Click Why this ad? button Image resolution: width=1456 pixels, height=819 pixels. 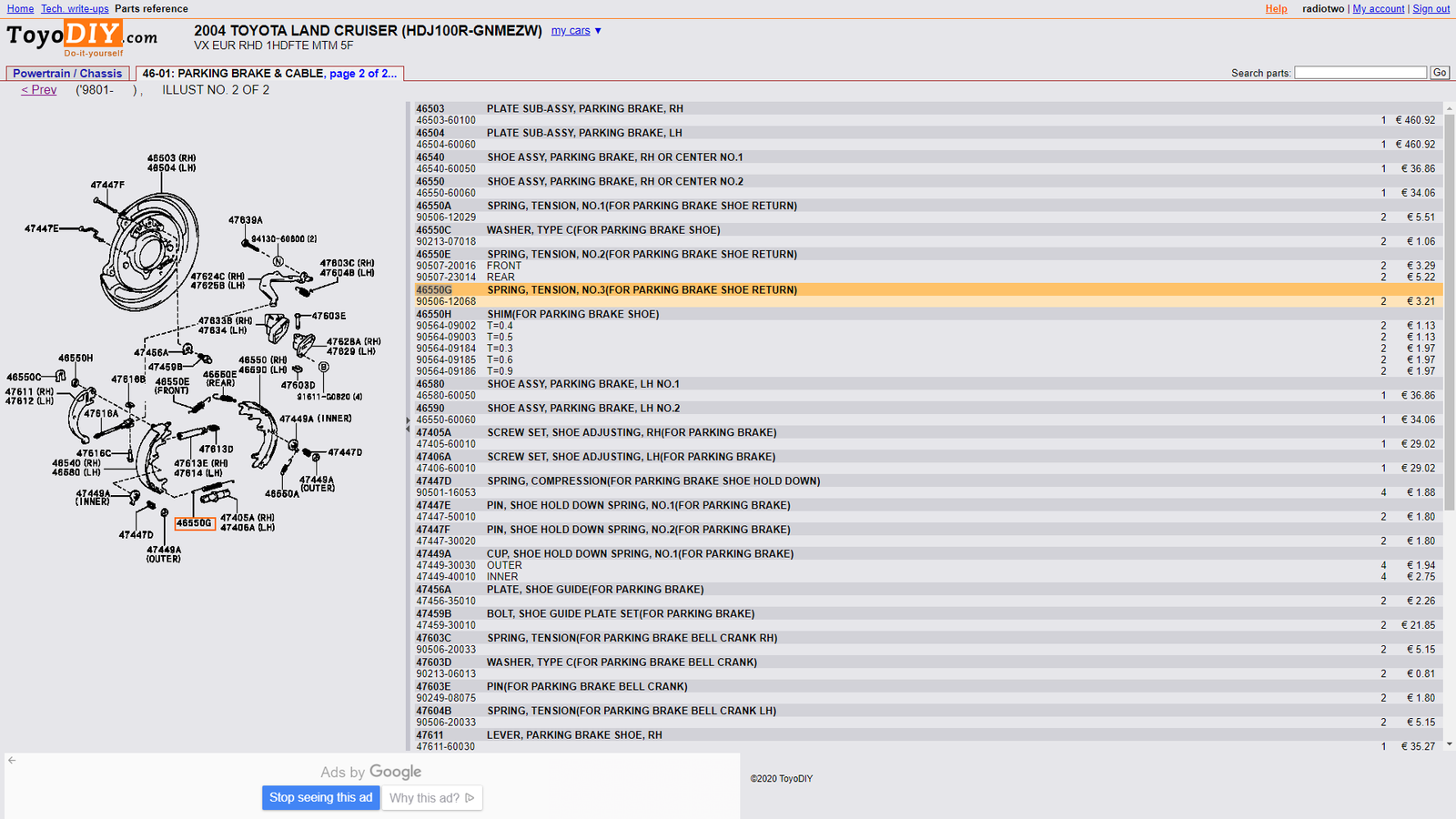pyautogui.click(x=432, y=798)
